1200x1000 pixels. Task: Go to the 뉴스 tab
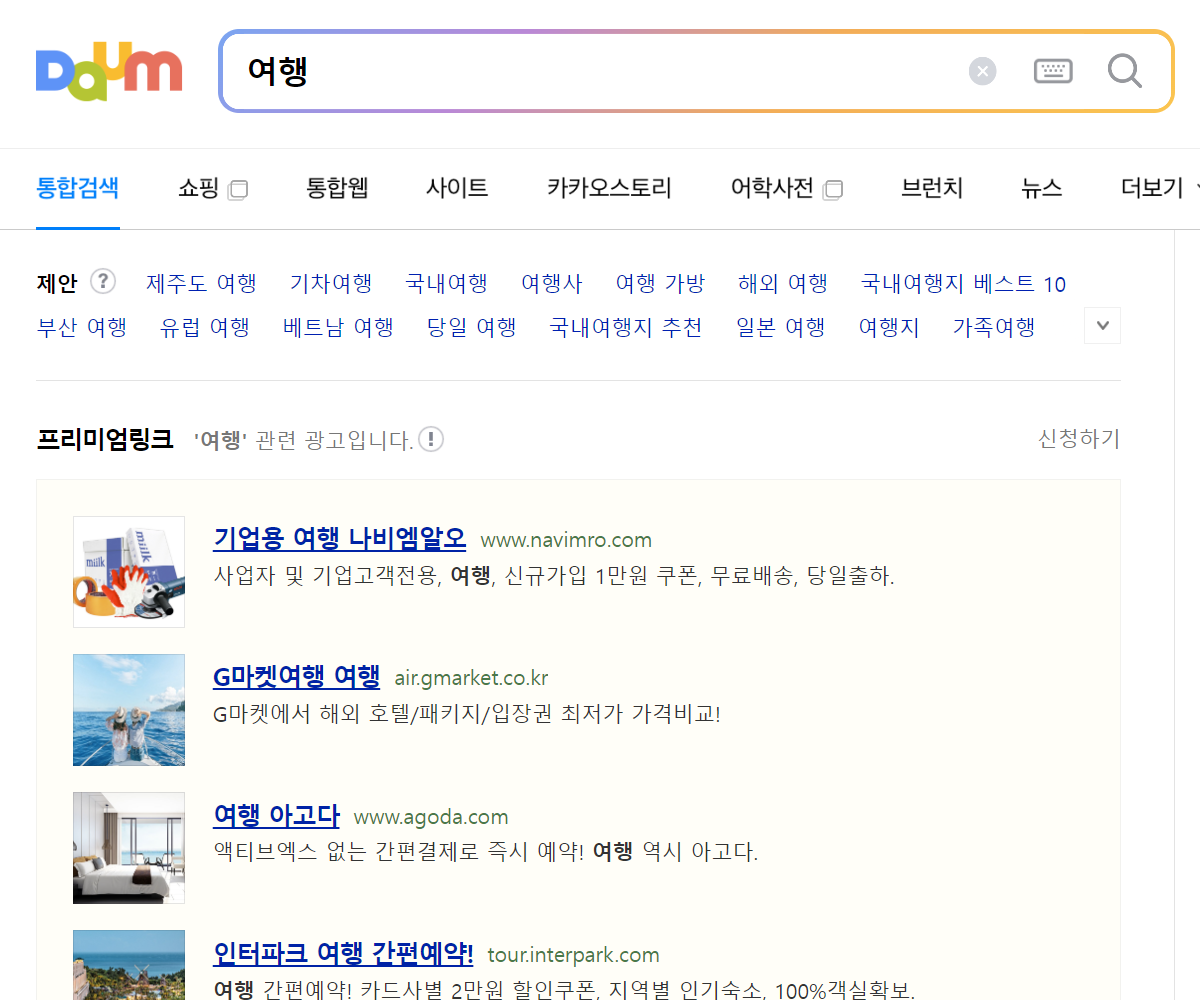tap(1042, 188)
